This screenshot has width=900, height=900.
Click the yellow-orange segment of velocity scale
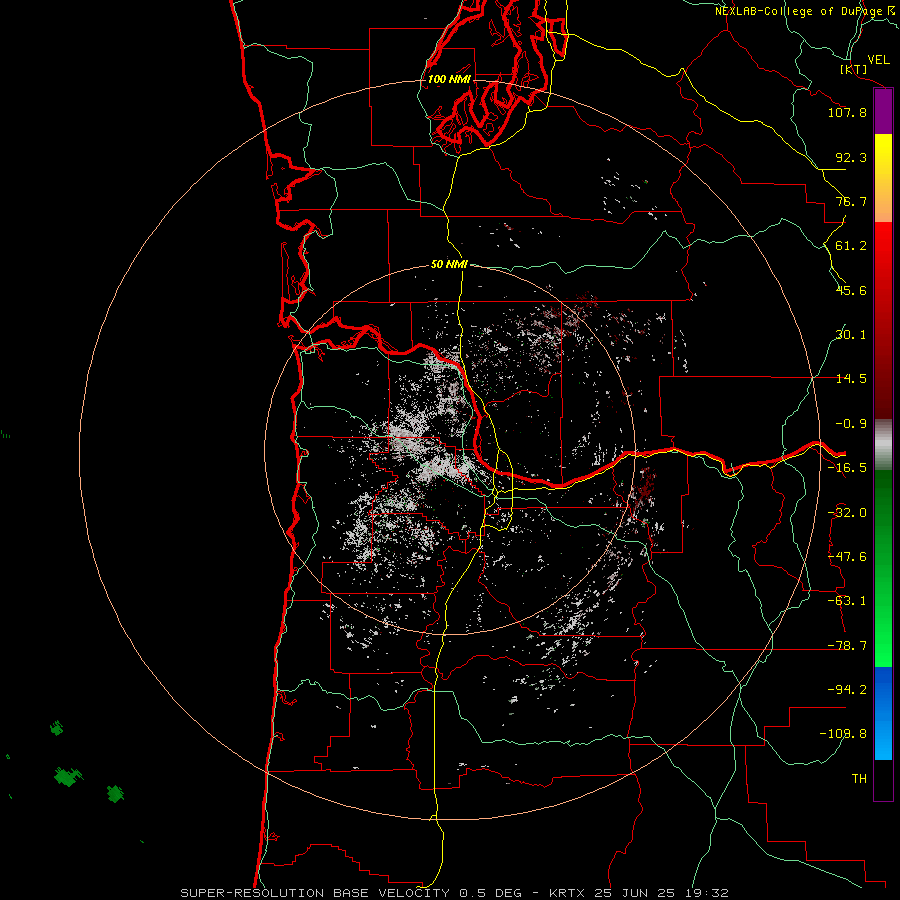click(883, 178)
